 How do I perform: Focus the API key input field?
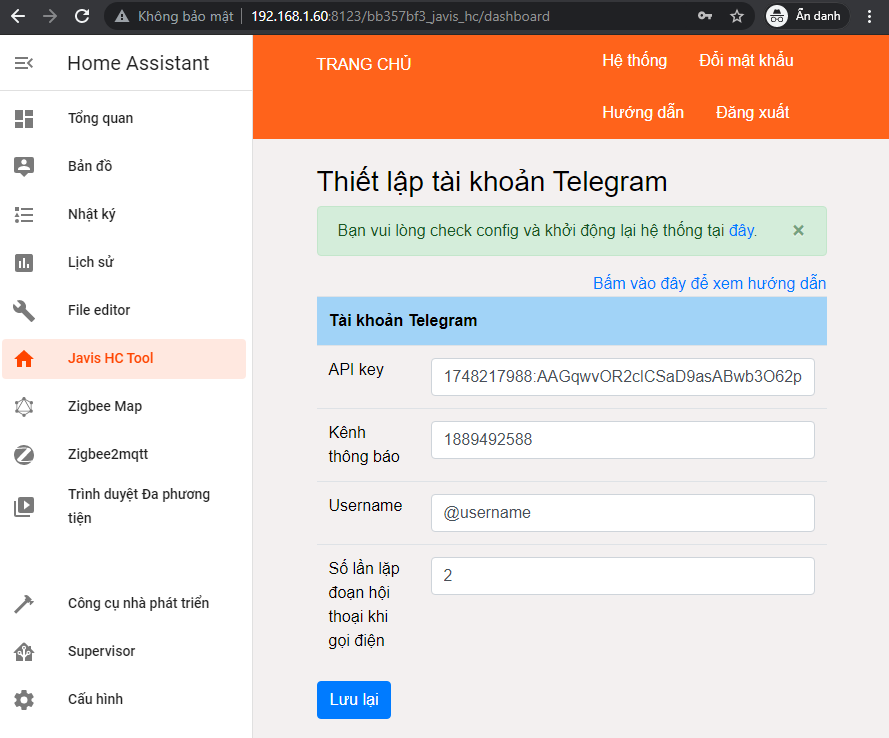tap(623, 377)
